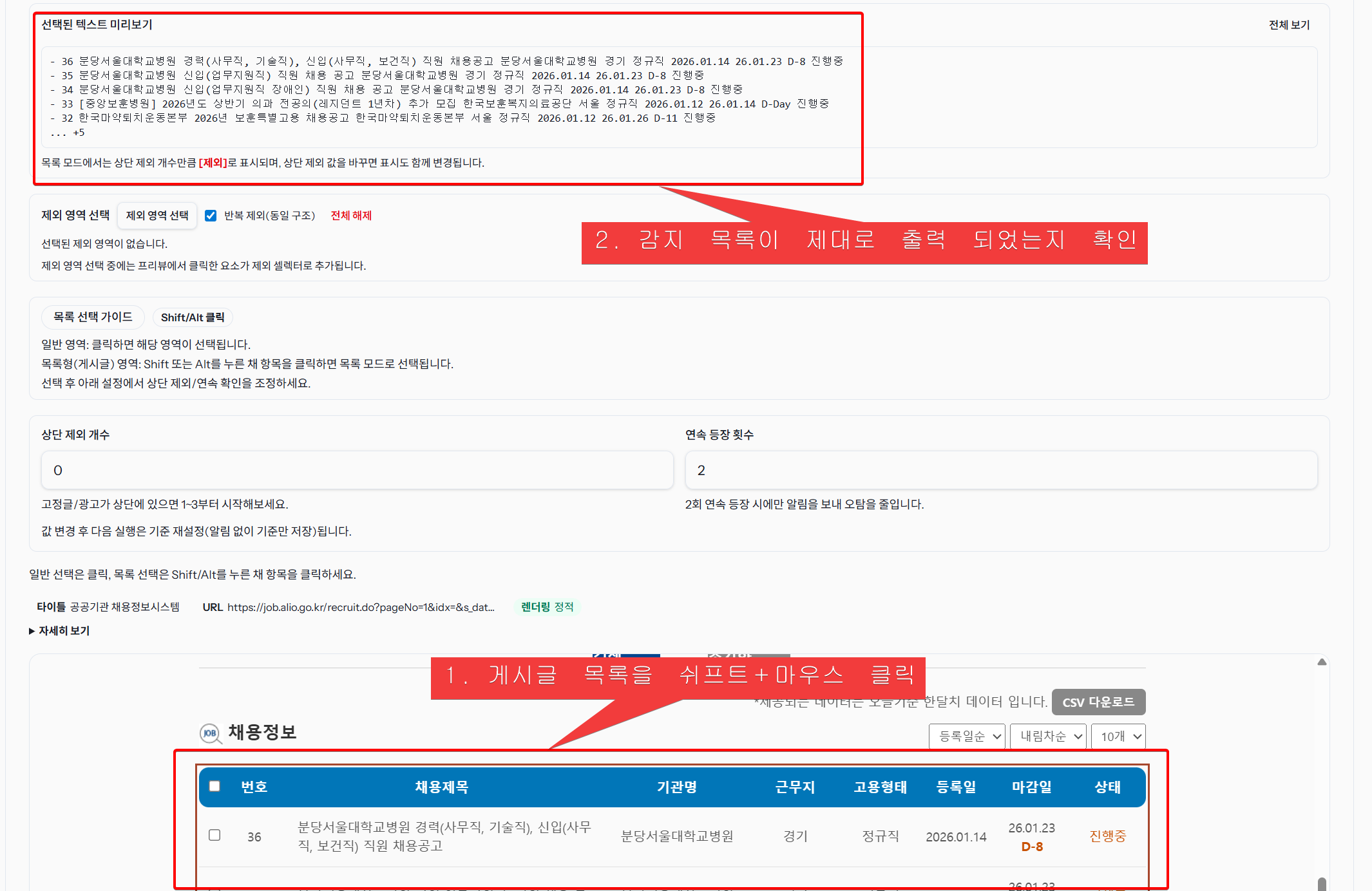This screenshot has height=891, width=1372.
Task: Click the 연속 등장 횟수 input field
Action: click(1000, 470)
